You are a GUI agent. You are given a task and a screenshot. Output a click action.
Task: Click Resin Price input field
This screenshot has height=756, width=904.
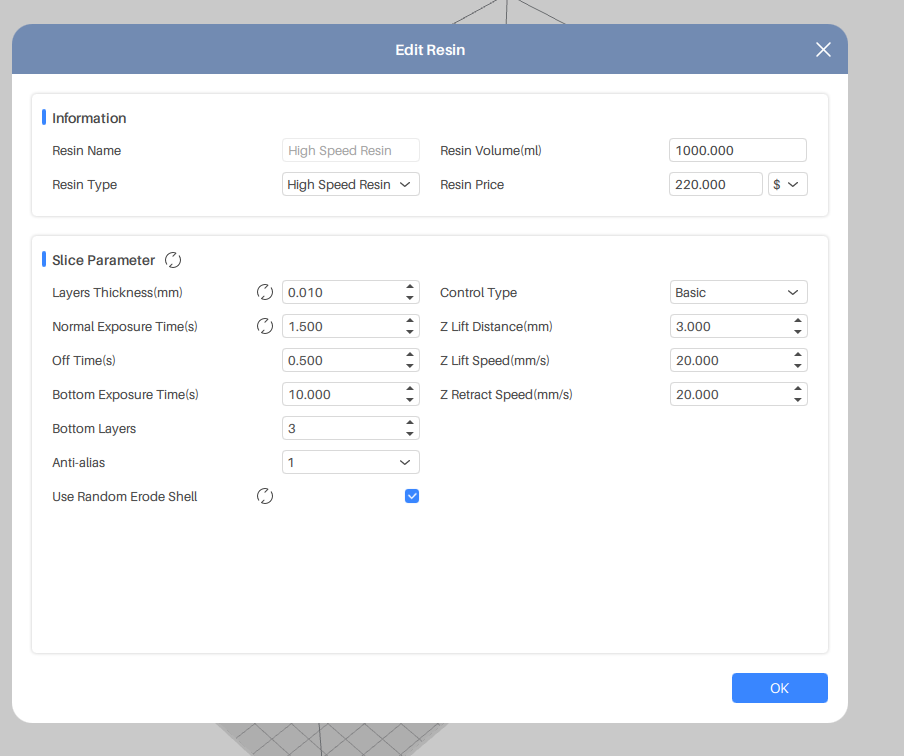tap(715, 185)
